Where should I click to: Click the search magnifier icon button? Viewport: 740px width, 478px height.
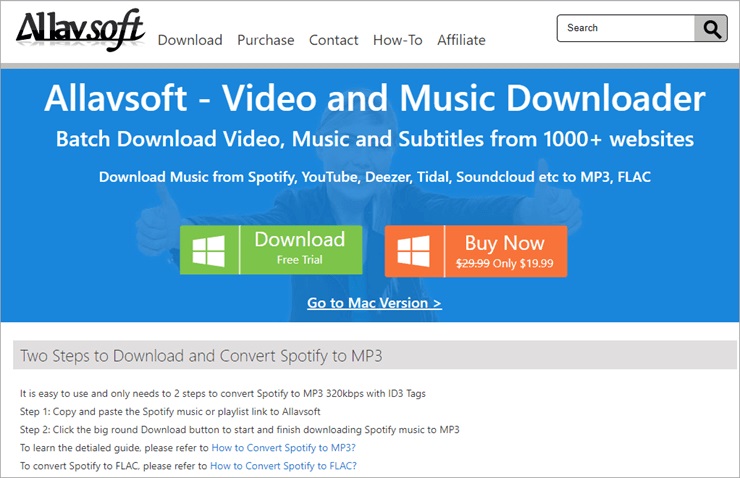tap(711, 28)
